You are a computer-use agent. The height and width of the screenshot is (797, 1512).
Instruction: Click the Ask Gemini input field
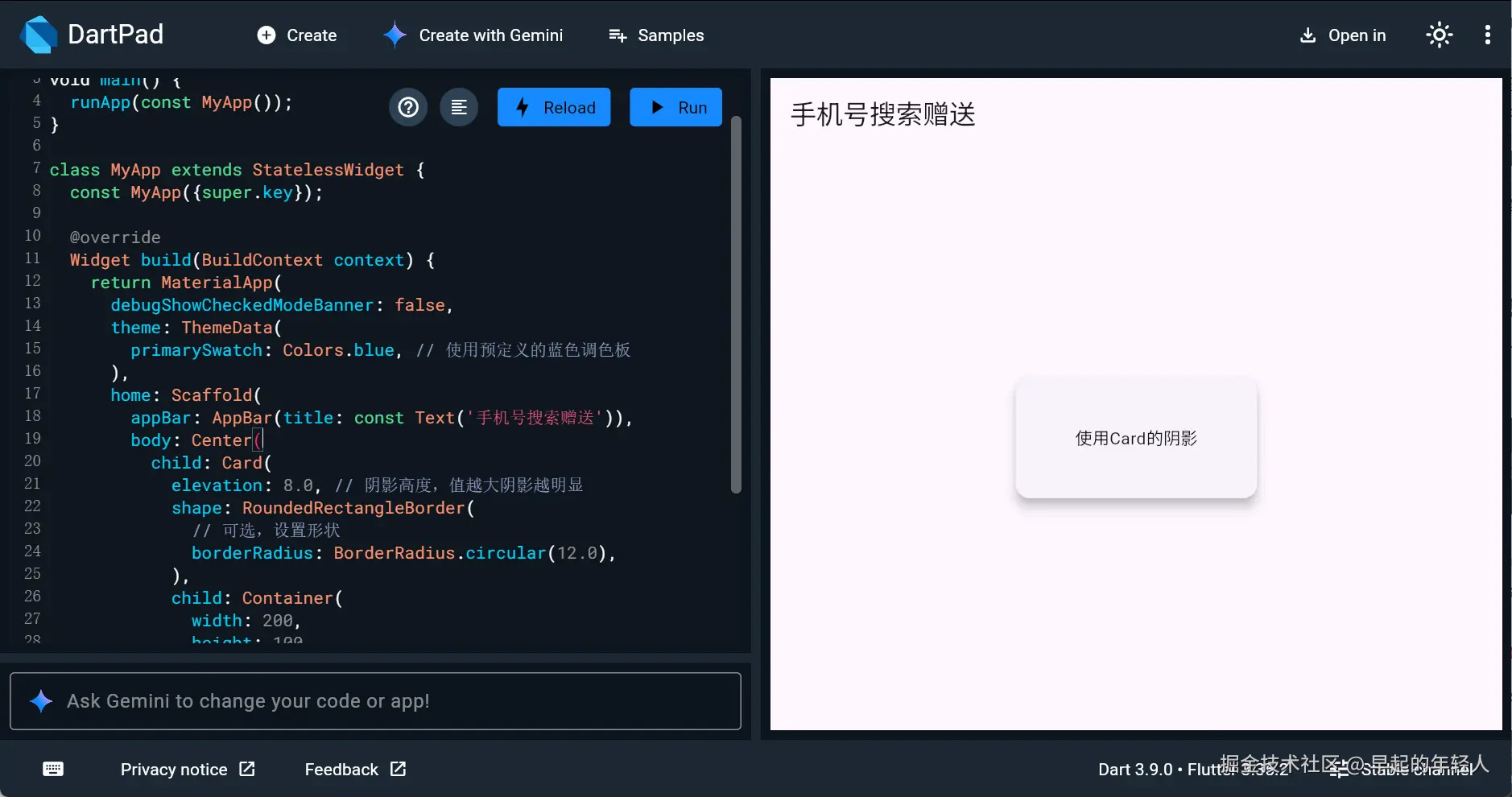click(374, 700)
